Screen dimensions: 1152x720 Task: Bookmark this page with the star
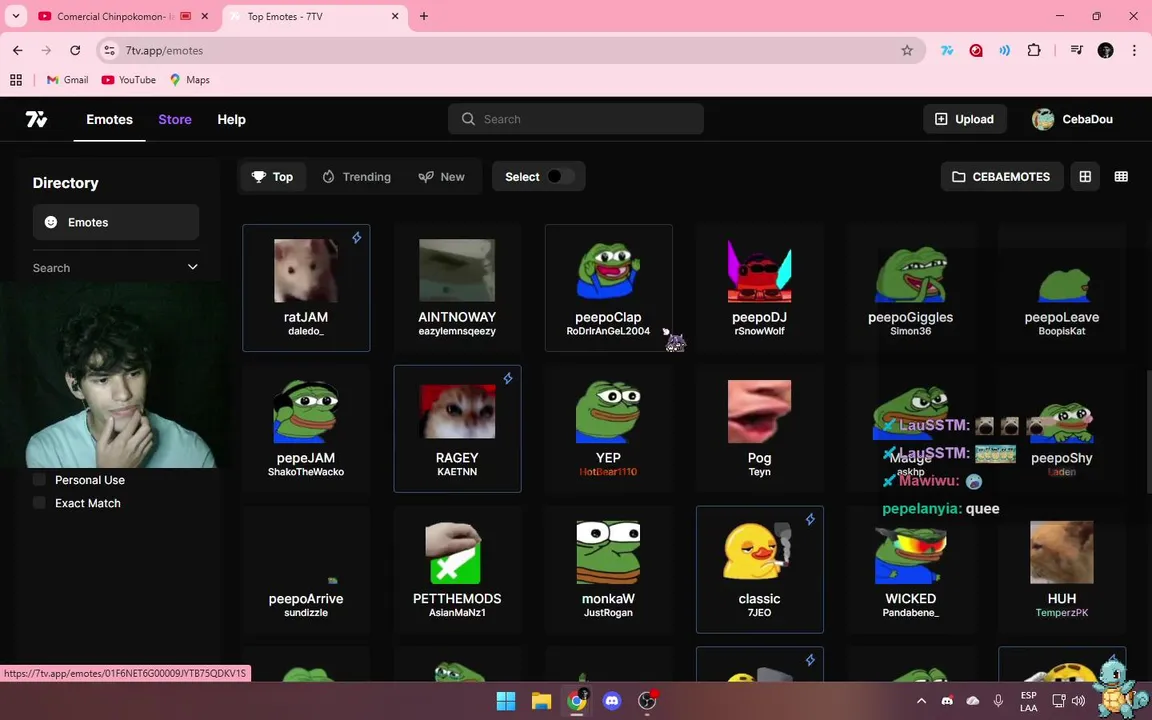pyautogui.click(x=907, y=50)
